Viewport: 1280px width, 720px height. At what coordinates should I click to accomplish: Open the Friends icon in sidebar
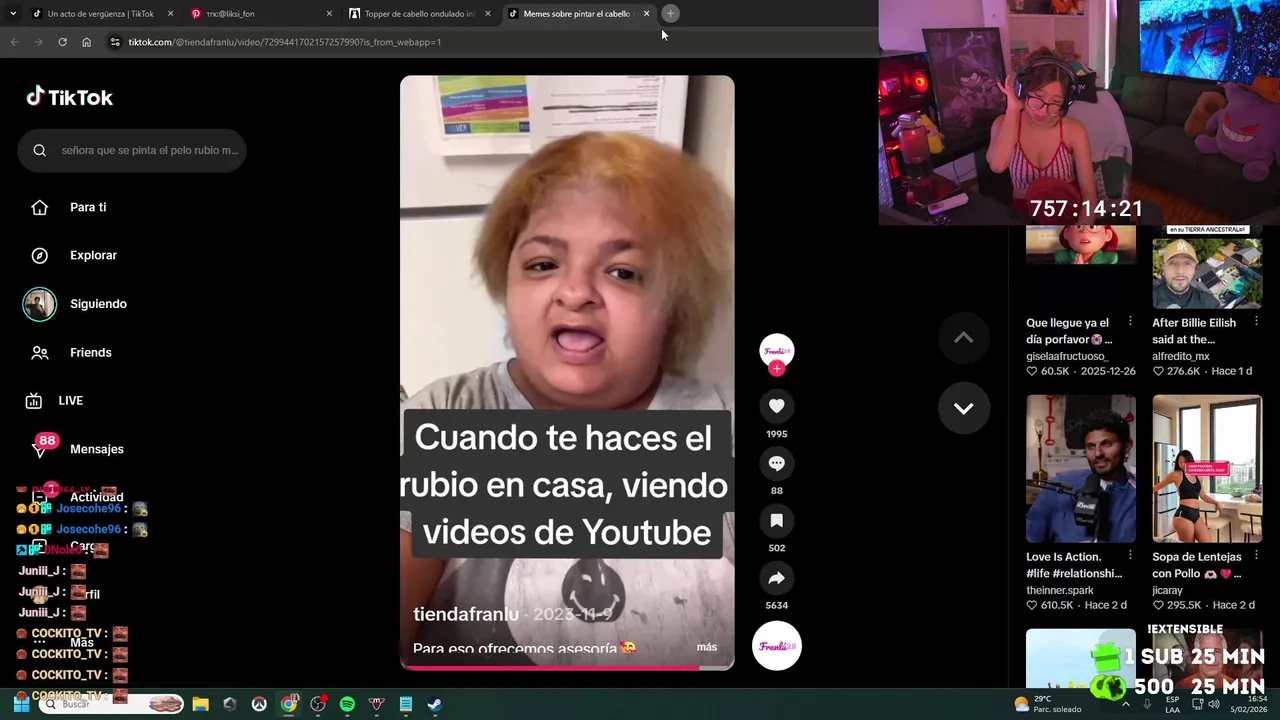(40, 352)
